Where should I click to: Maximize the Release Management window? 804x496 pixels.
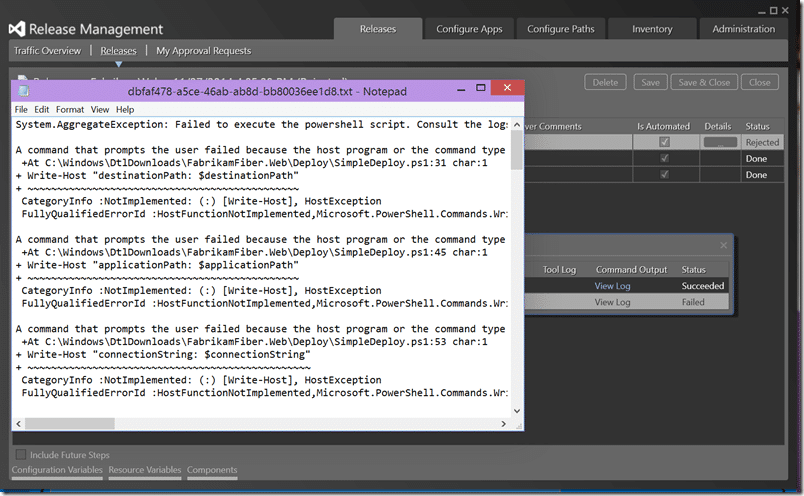click(x=774, y=10)
